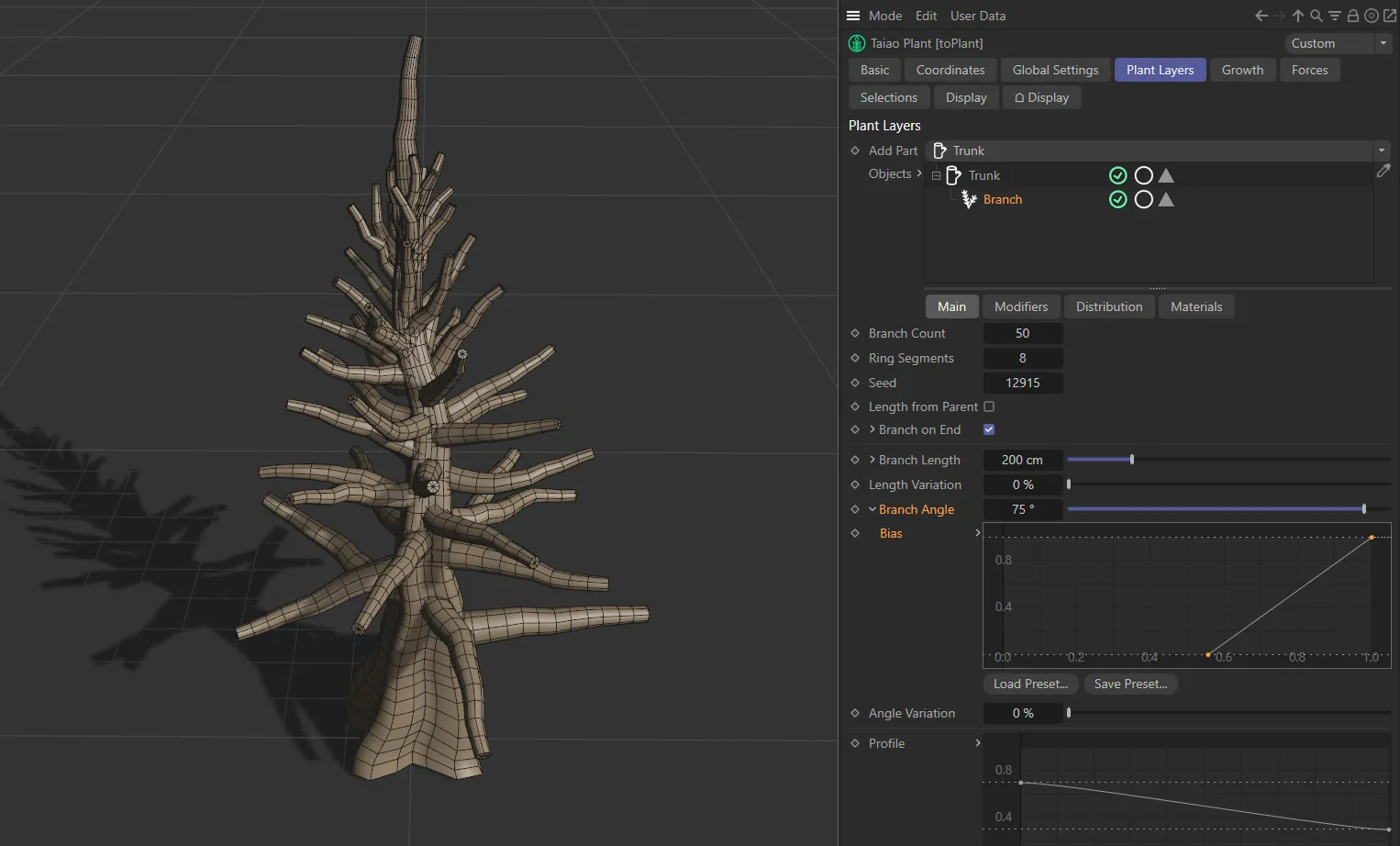The width and height of the screenshot is (1400, 846).
Task: Click the lock icon in the top toolbar
Action: click(1352, 16)
